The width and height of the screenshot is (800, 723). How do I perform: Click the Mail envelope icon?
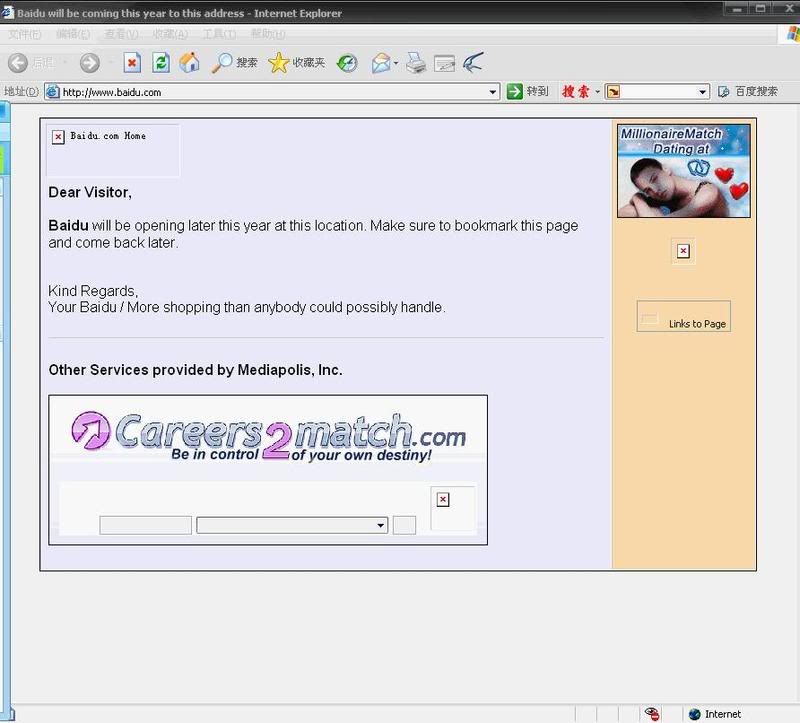click(381, 63)
